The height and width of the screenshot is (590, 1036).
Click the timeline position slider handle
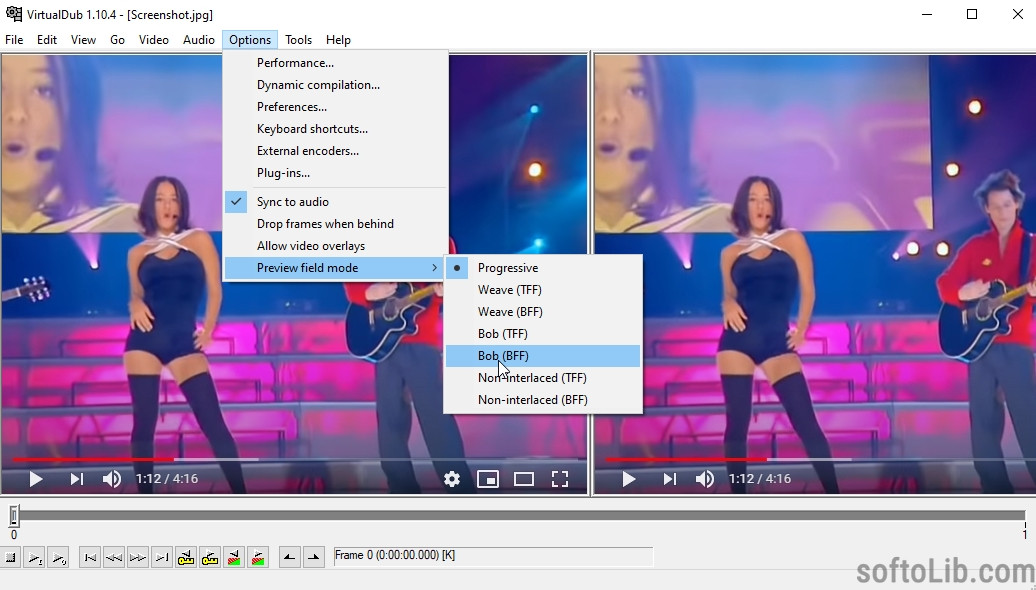pos(14,515)
